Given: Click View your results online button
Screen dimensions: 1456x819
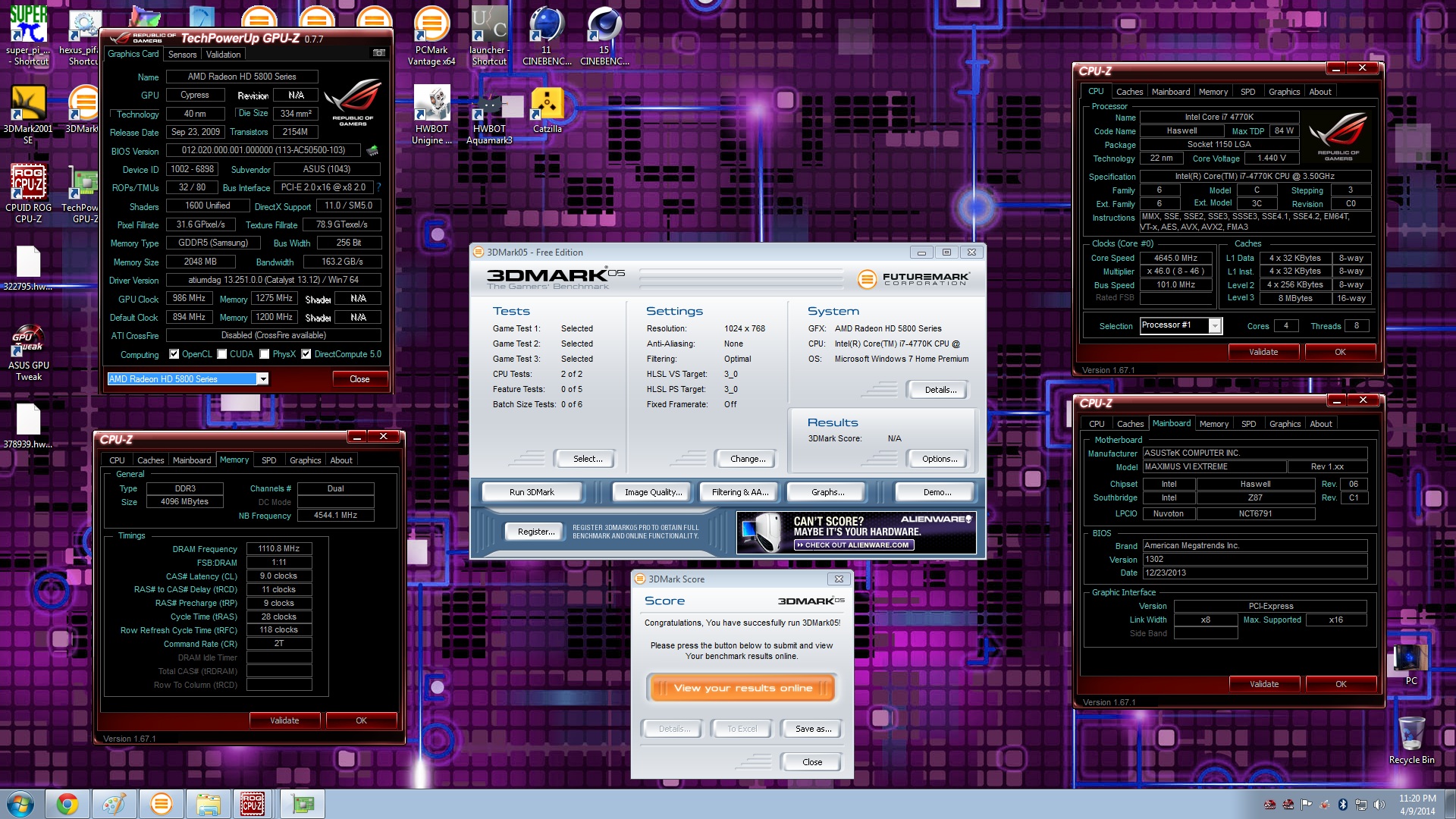Looking at the screenshot, I should [x=742, y=688].
